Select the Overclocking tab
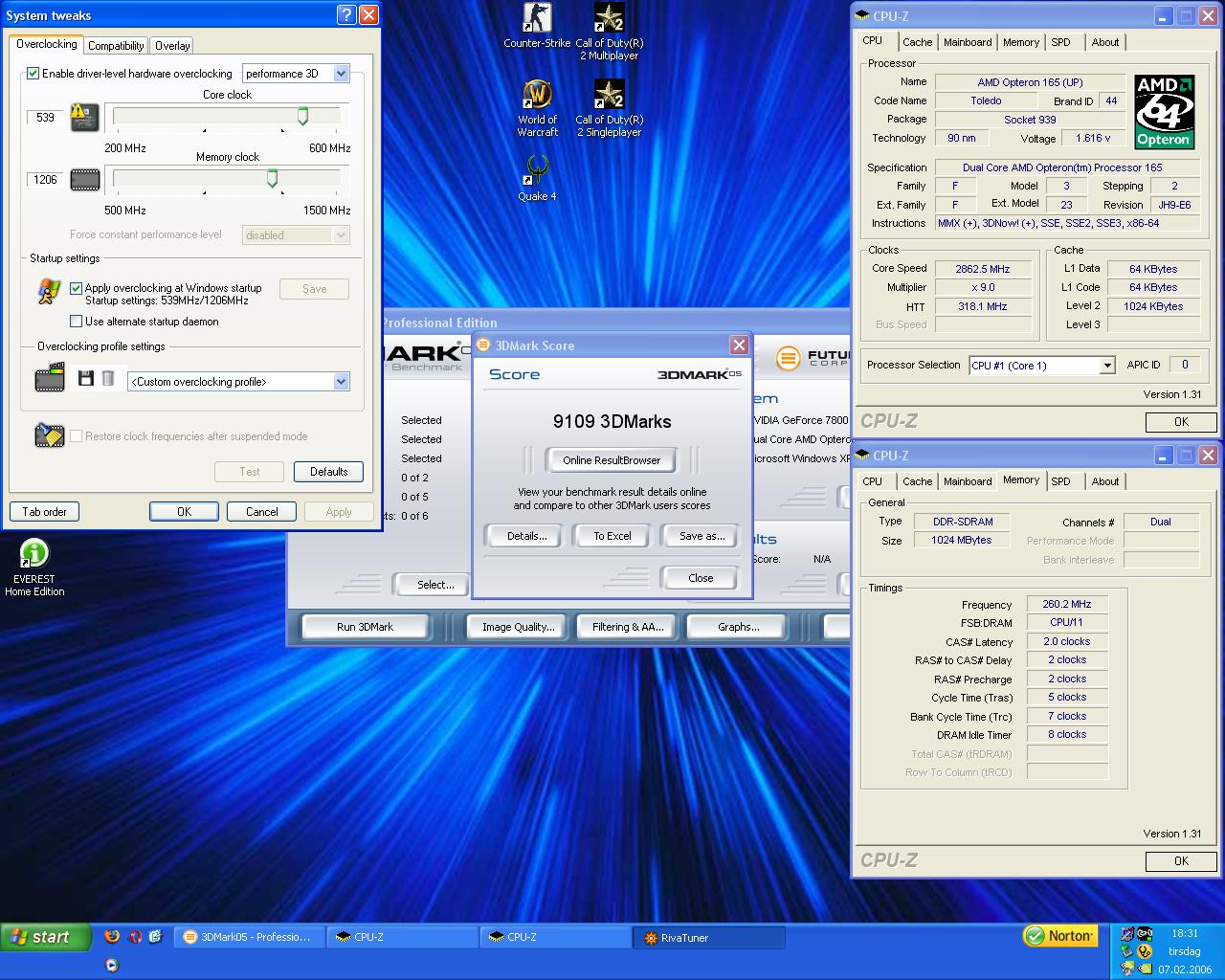1225x980 pixels. [46, 44]
